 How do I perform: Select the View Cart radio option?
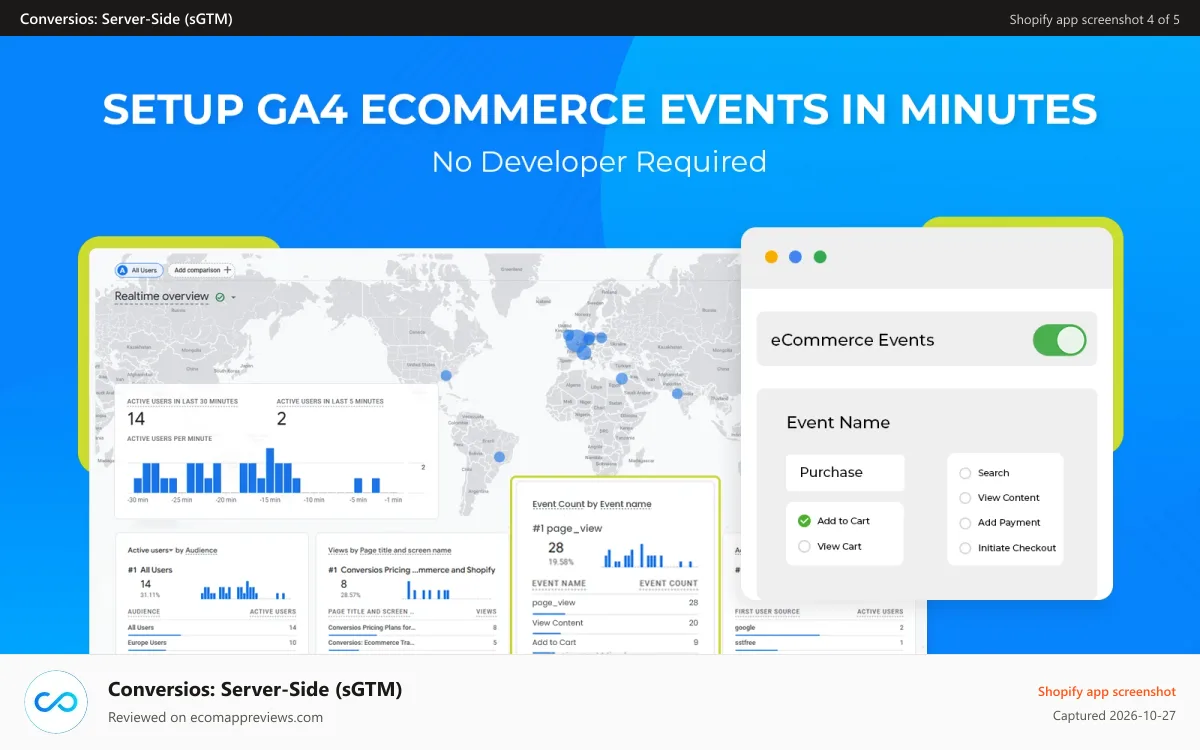[804, 546]
